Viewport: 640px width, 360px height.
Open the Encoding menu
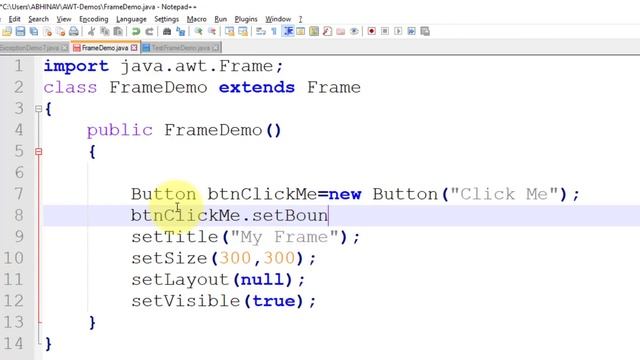[x=93, y=19]
